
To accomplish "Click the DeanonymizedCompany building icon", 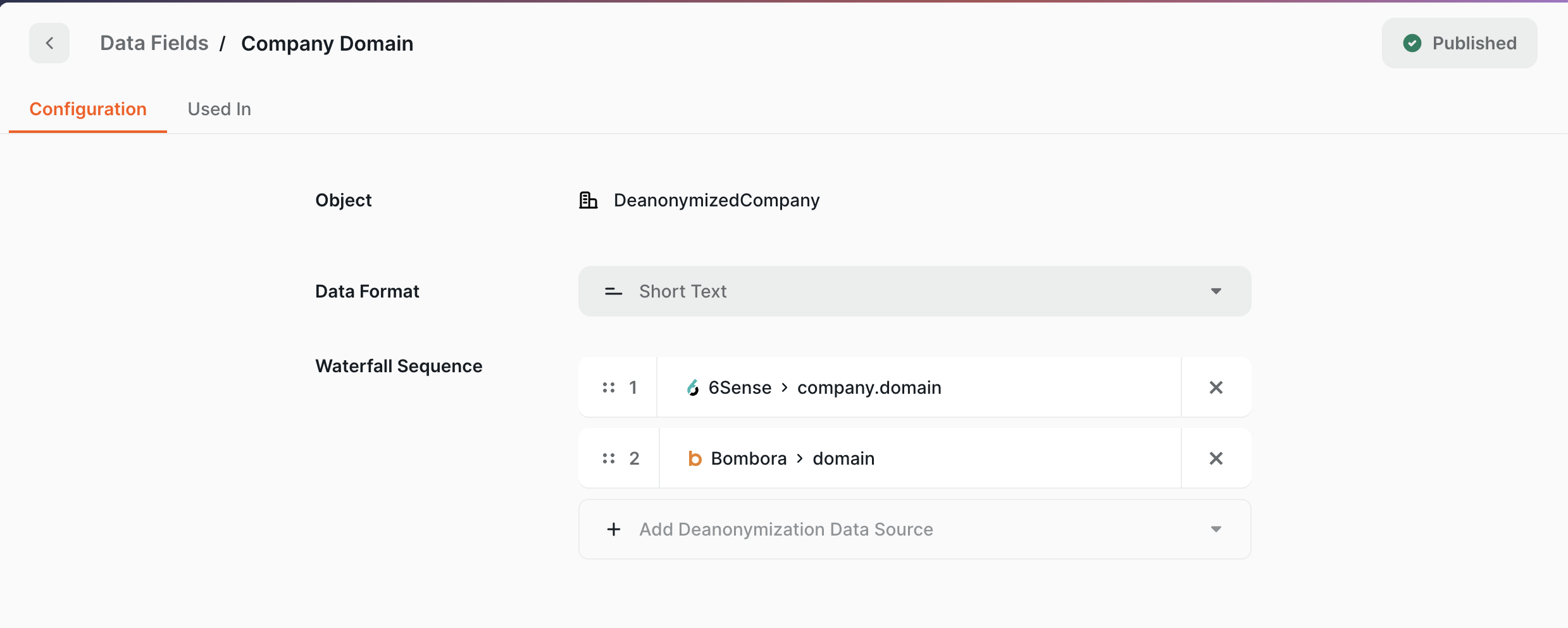I will pos(588,200).
